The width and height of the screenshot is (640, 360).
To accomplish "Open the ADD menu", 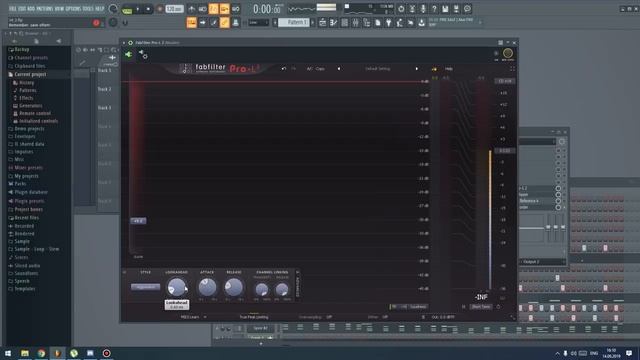I will point(31,9).
